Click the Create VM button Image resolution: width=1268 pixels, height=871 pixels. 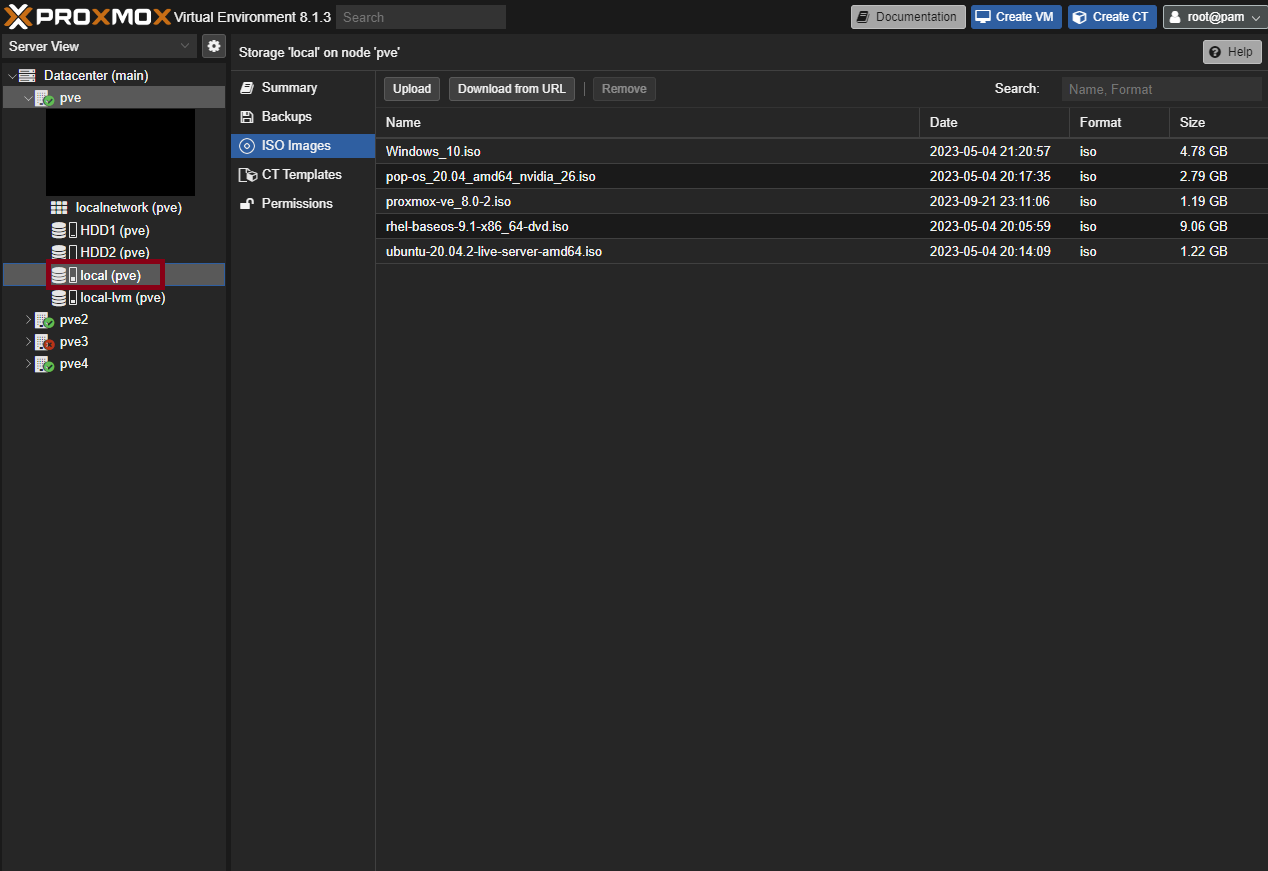coord(1015,16)
